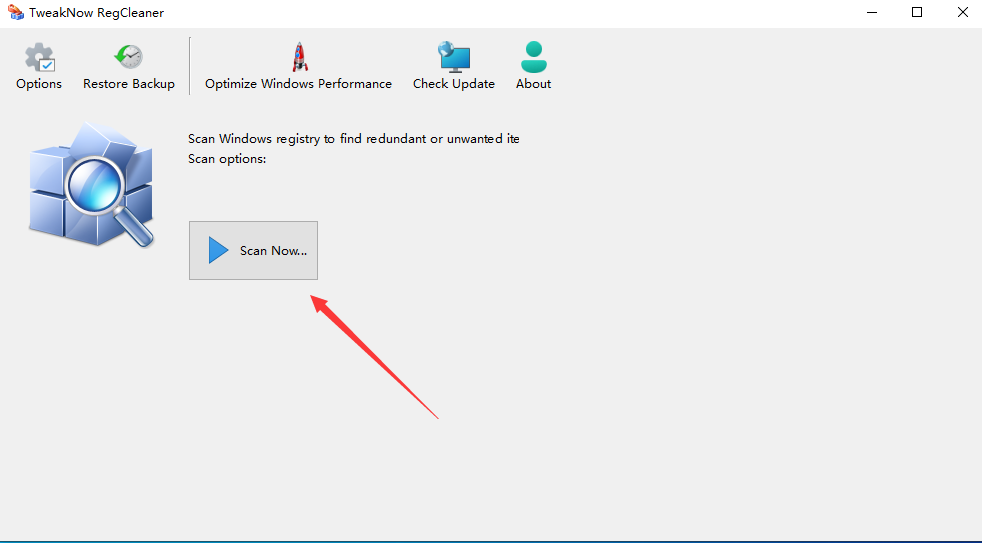
Task: Click the registry magnifier cube image
Action: tap(91, 185)
